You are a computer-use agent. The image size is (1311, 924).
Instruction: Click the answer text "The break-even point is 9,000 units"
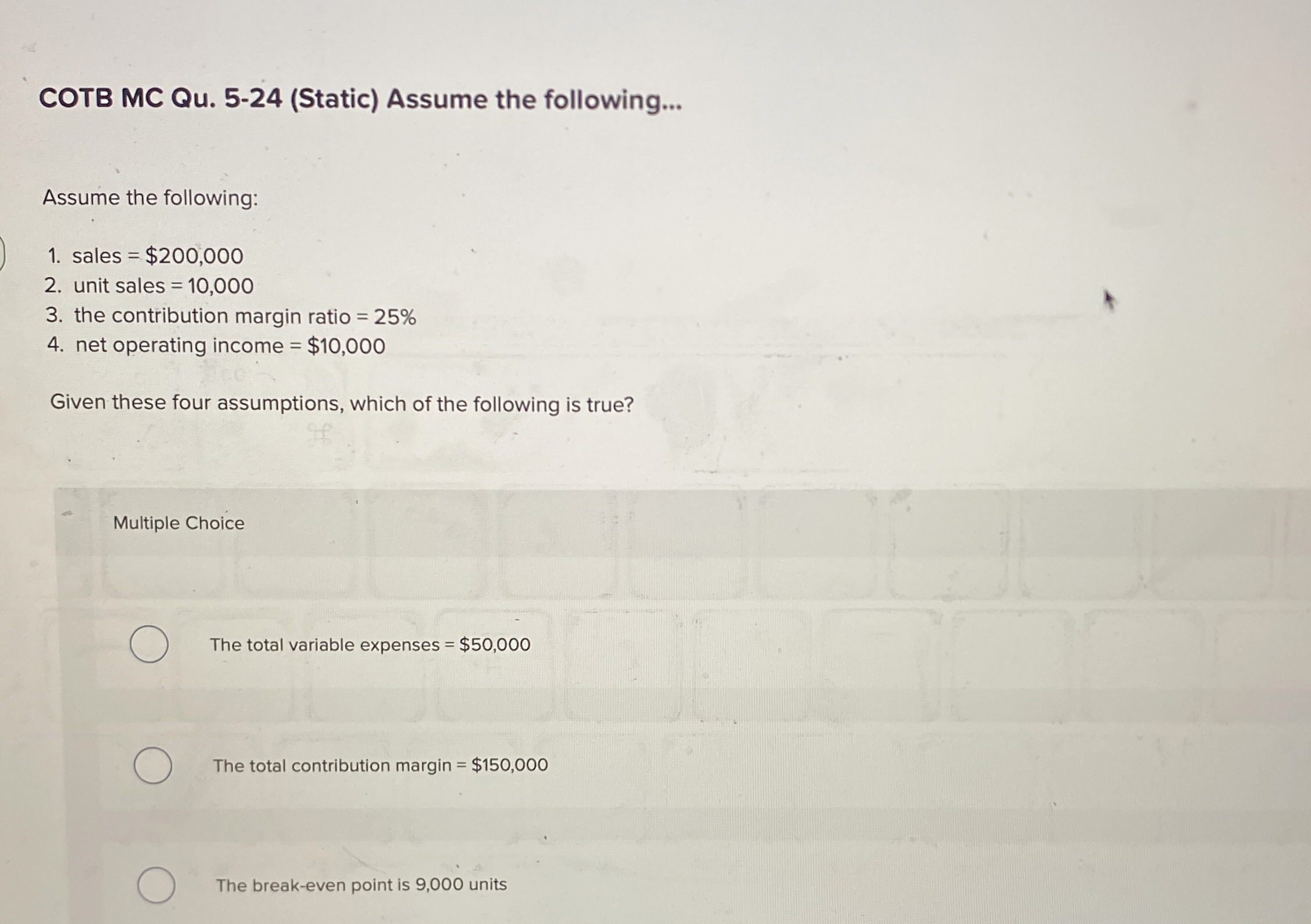pos(360,886)
